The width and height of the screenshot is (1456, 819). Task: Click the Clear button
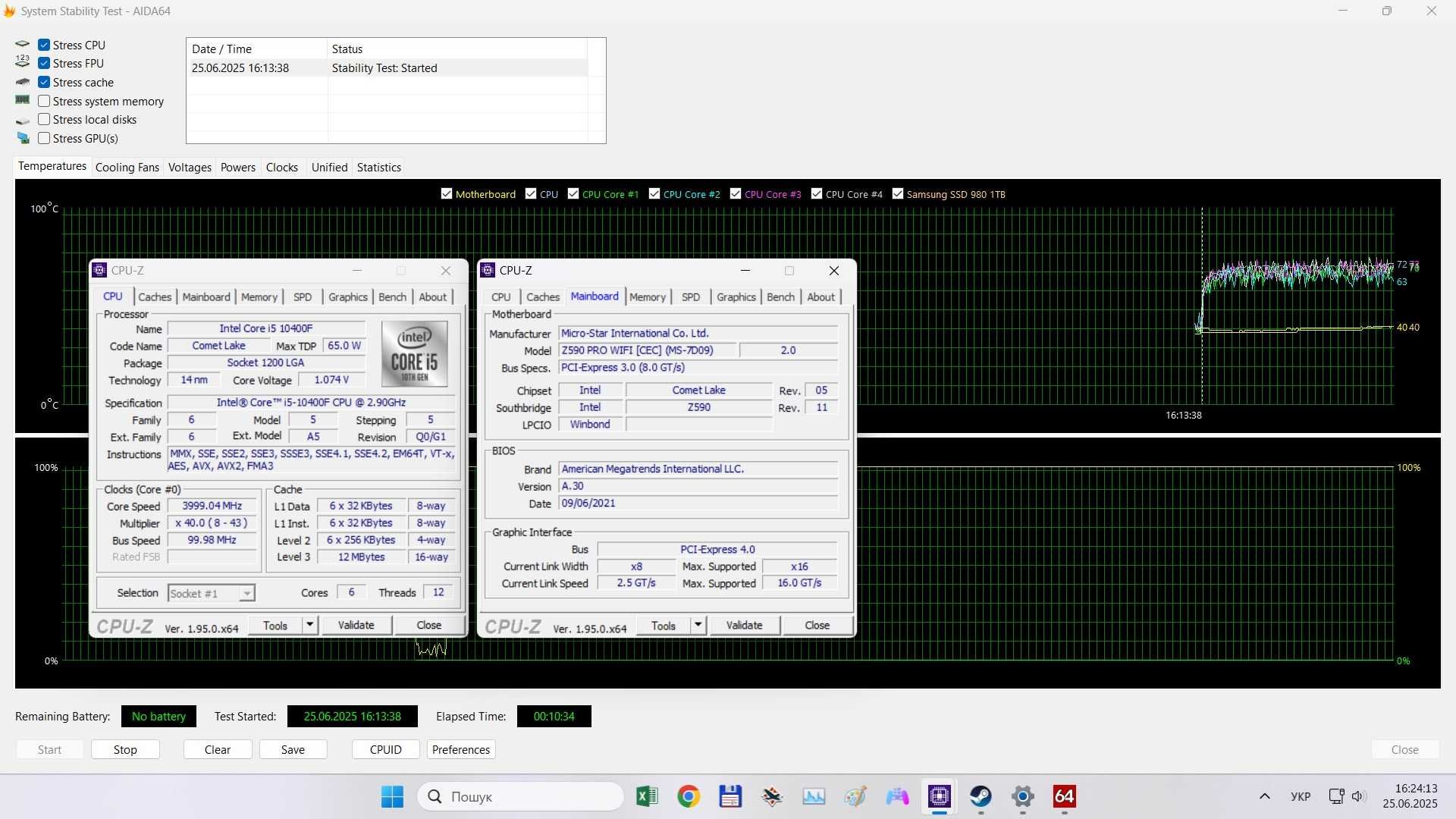(x=218, y=749)
